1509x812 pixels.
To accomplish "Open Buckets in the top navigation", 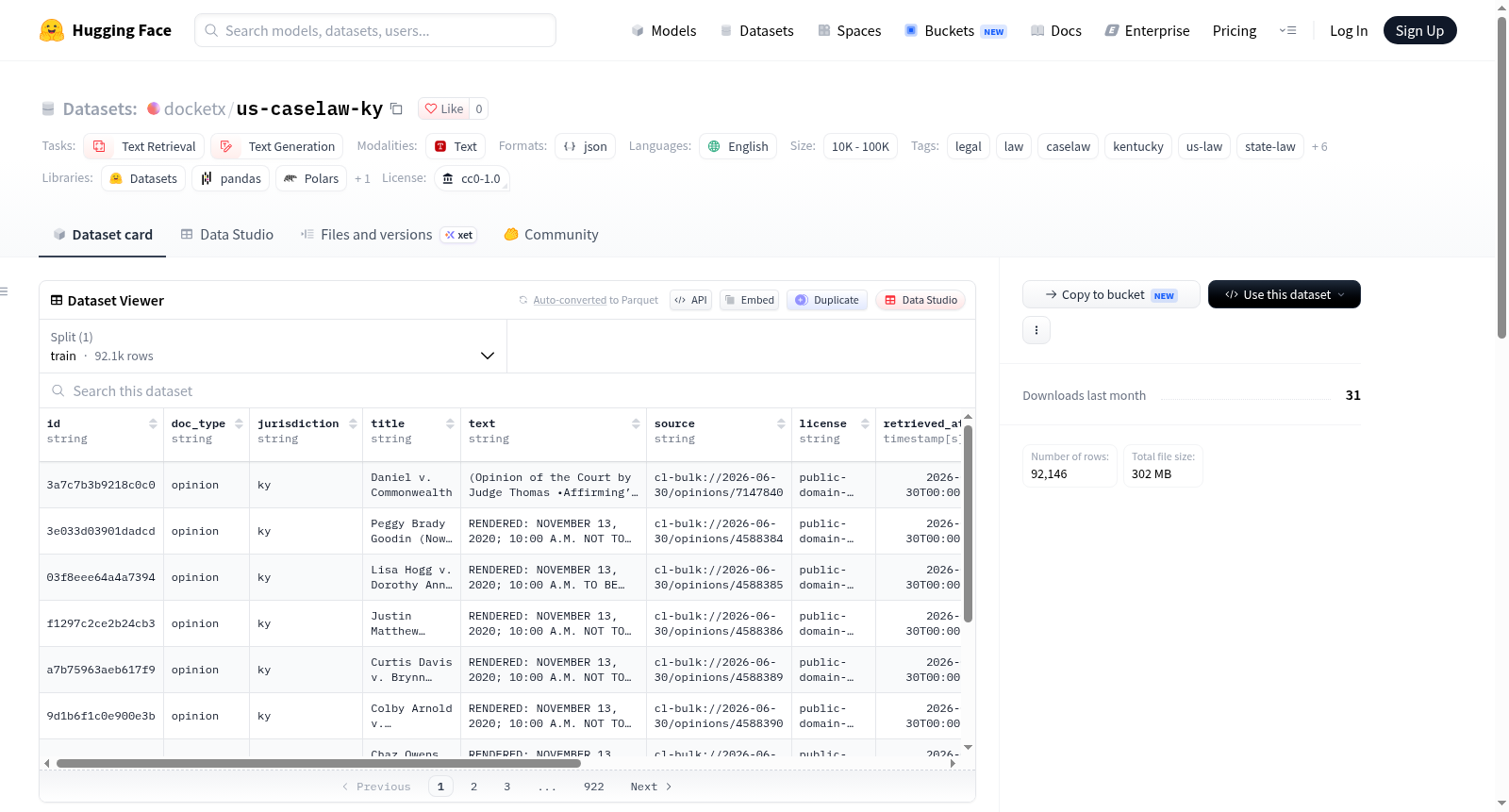I will pos(955,30).
